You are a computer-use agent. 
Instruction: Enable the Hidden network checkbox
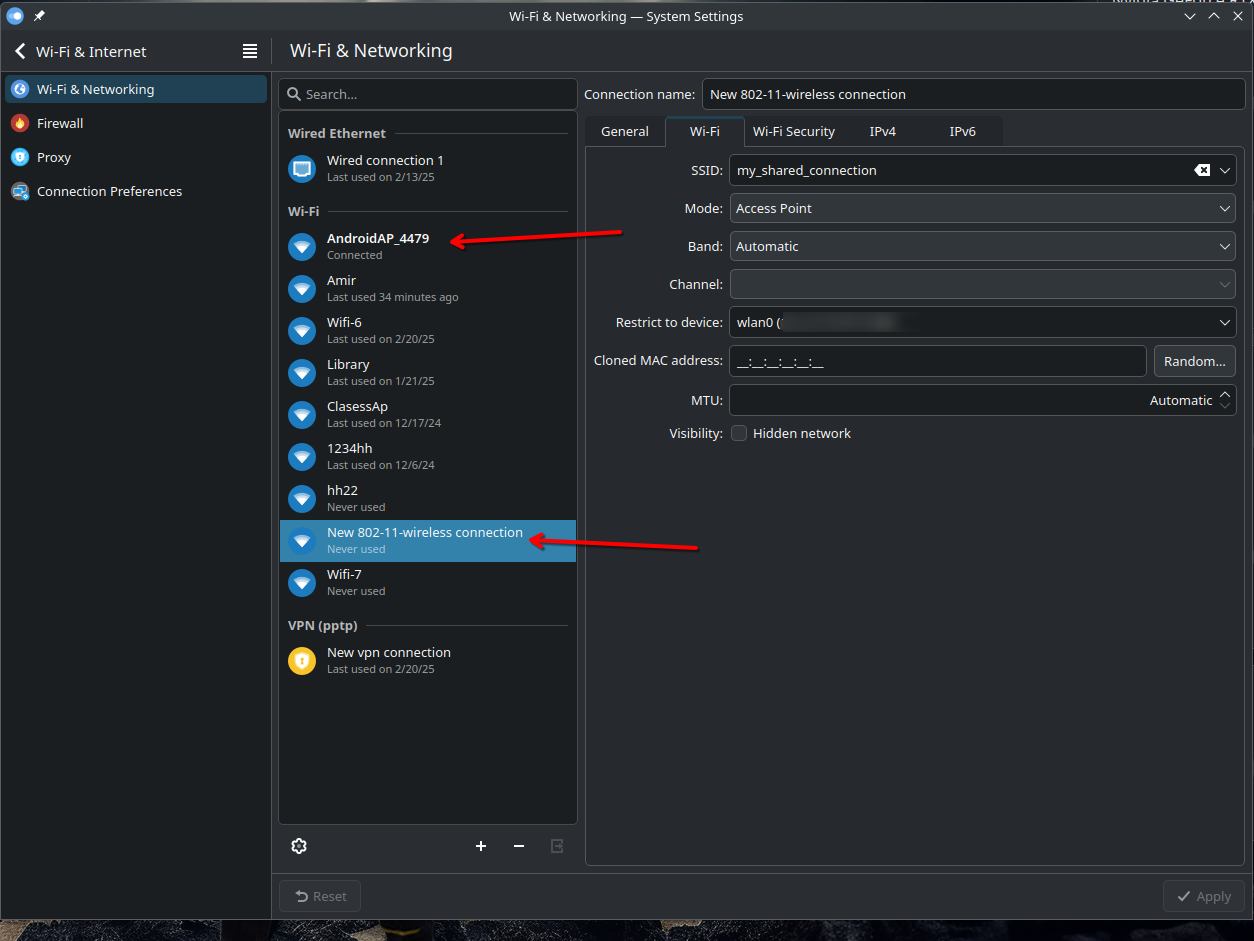tap(739, 433)
